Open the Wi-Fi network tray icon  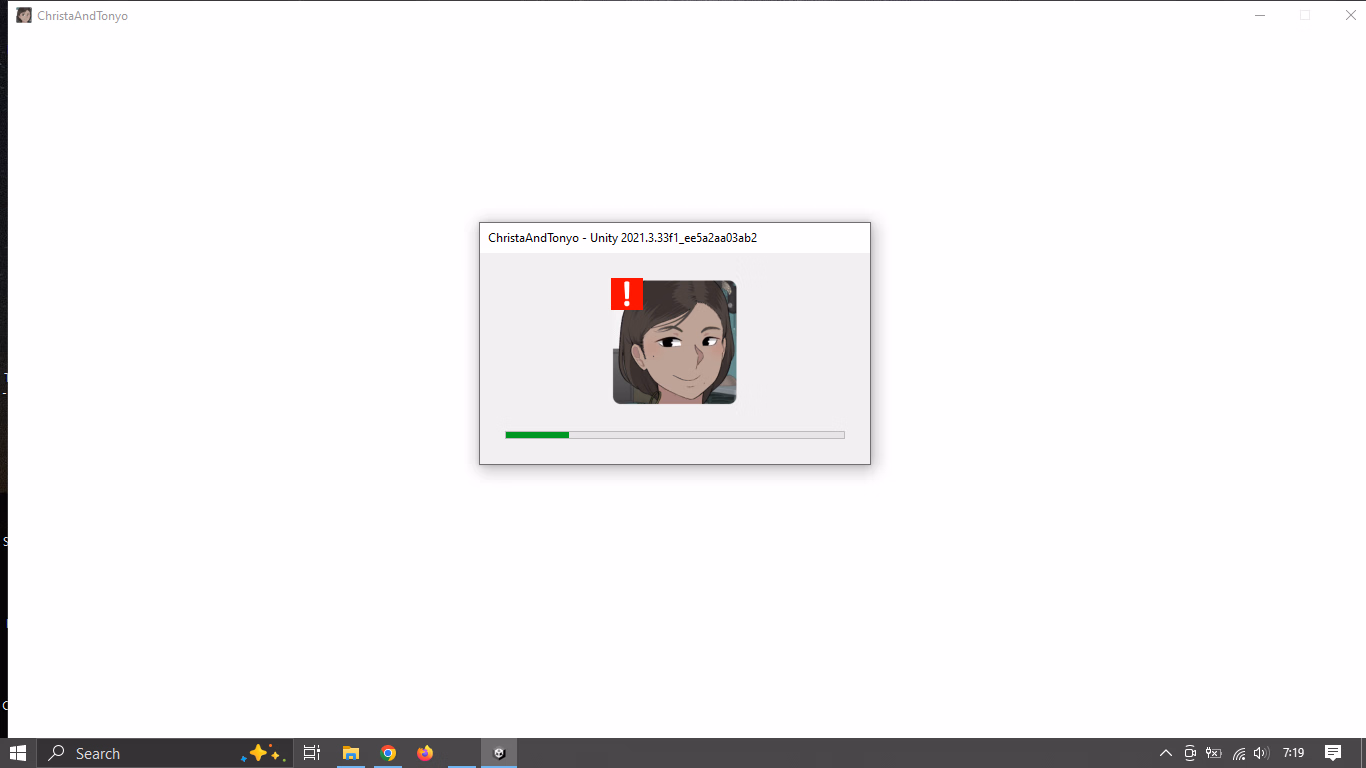pyautogui.click(x=1239, y=753)
